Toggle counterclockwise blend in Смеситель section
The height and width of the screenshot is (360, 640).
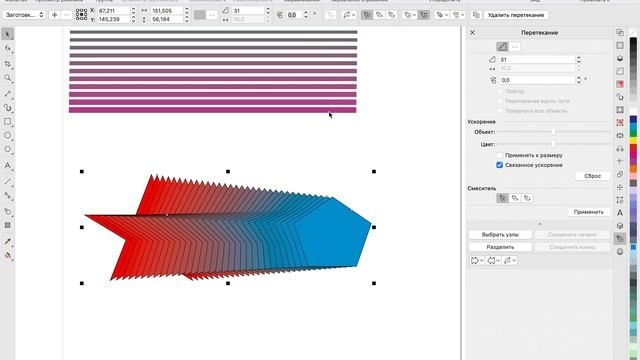click(527, 198)
